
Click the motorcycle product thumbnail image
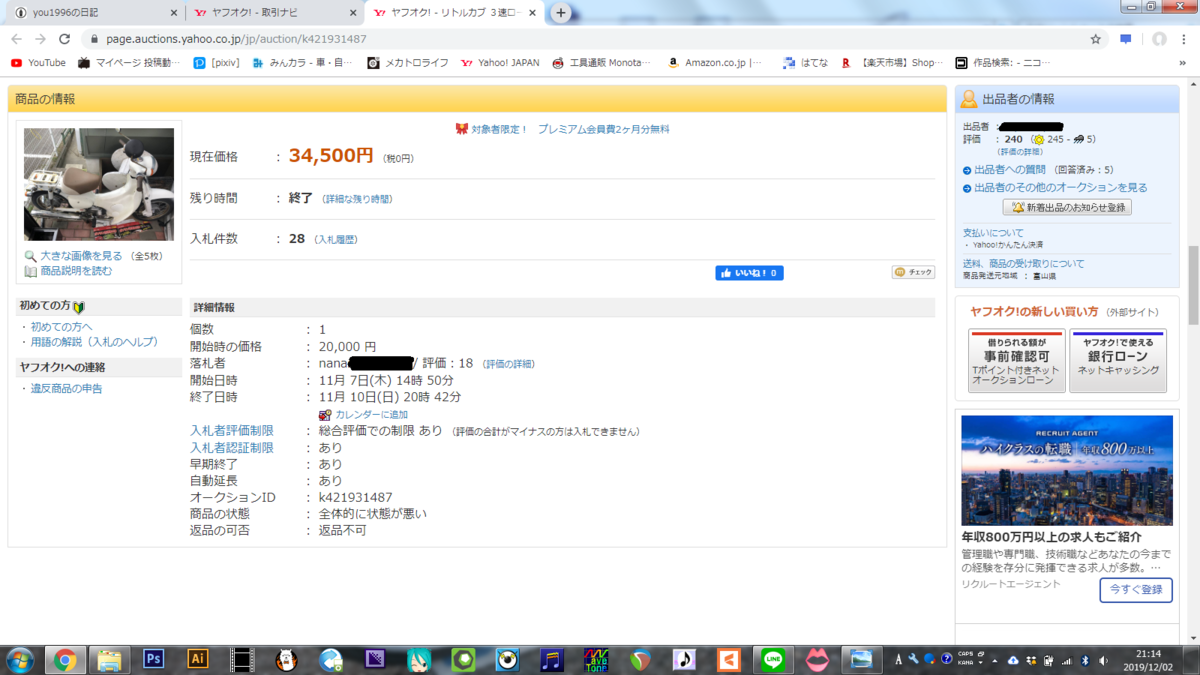(99, 184)
